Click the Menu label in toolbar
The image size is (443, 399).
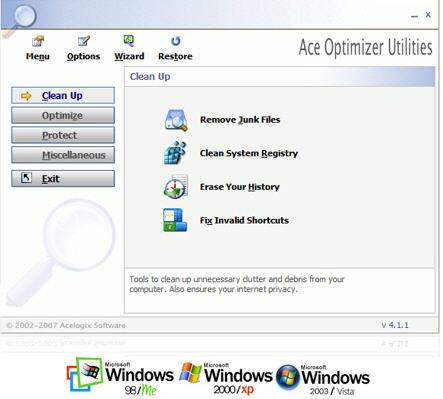pyautogui.click(x=38, y=56)
